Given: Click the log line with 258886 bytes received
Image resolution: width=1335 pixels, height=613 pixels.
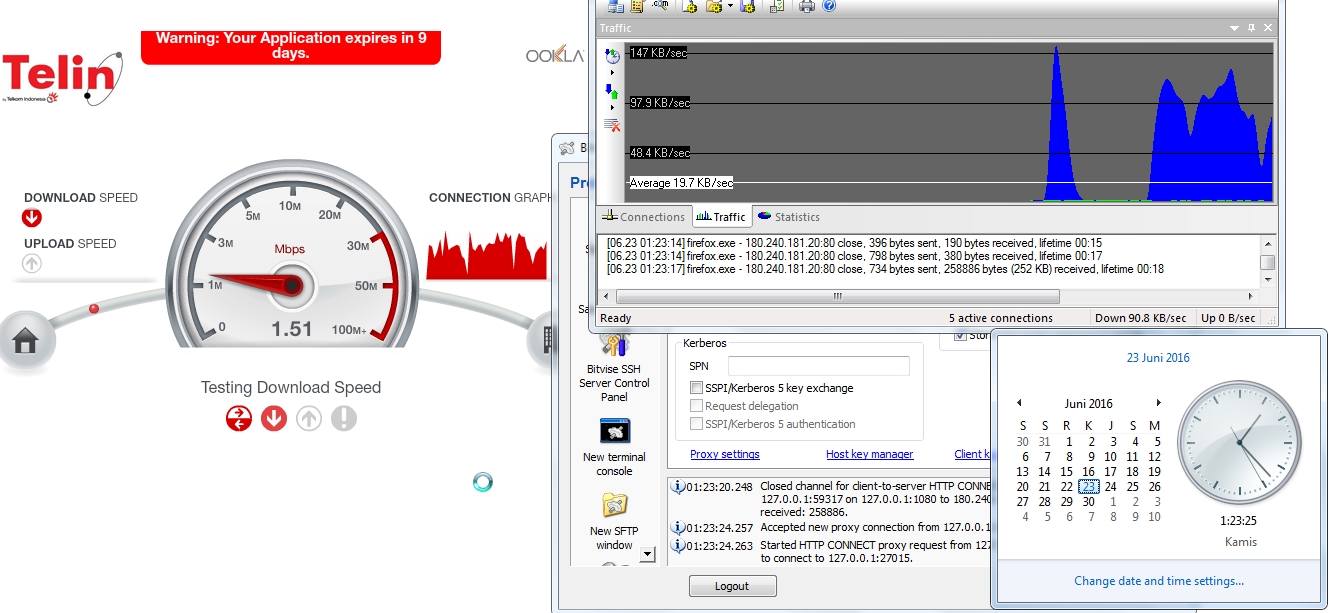Looking at the screenshot, I should tap(885, 269).
